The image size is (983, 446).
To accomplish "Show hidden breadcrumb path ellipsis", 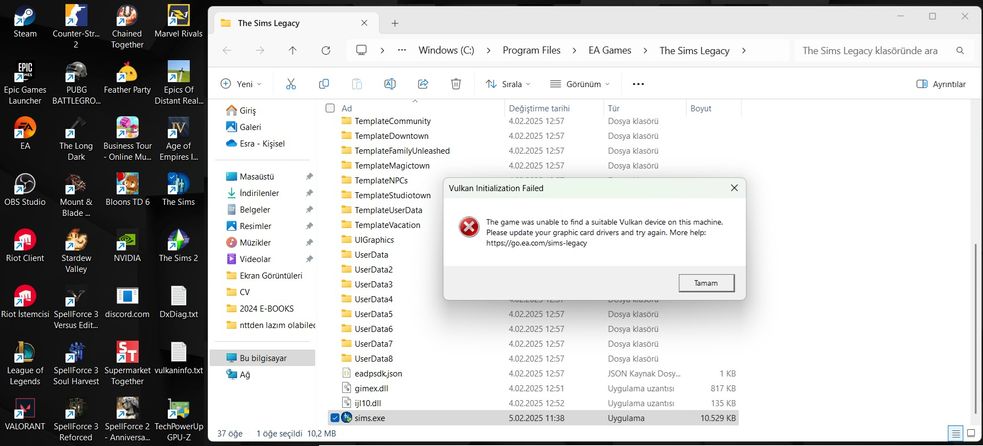I will (x=402, y=51).
